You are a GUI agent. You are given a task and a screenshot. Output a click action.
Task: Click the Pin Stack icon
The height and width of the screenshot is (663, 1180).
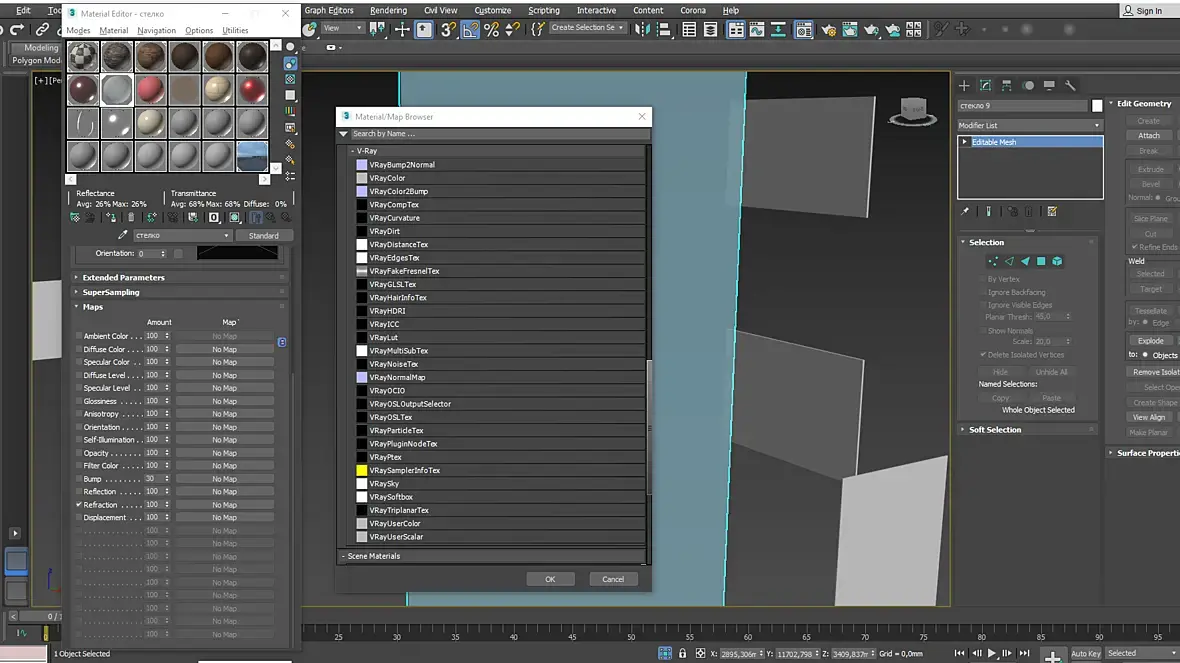(x=965, y=212)
